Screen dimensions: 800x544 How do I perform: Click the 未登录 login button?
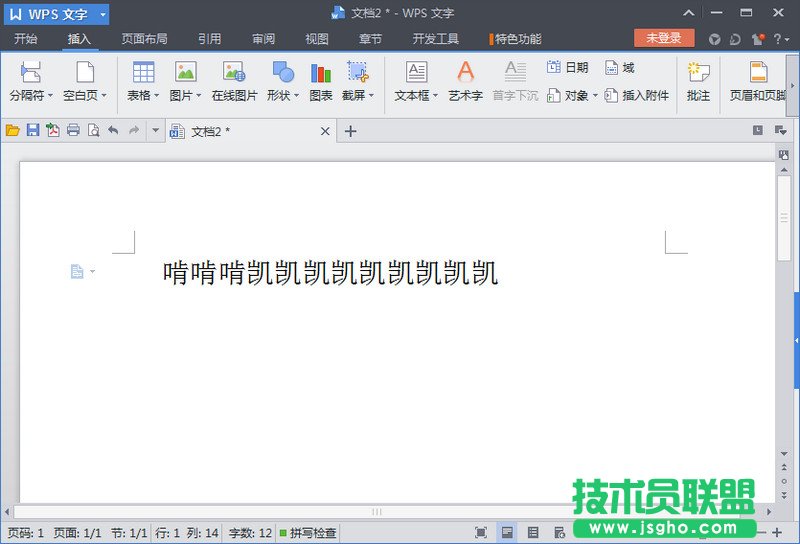(x=664, y=38)
